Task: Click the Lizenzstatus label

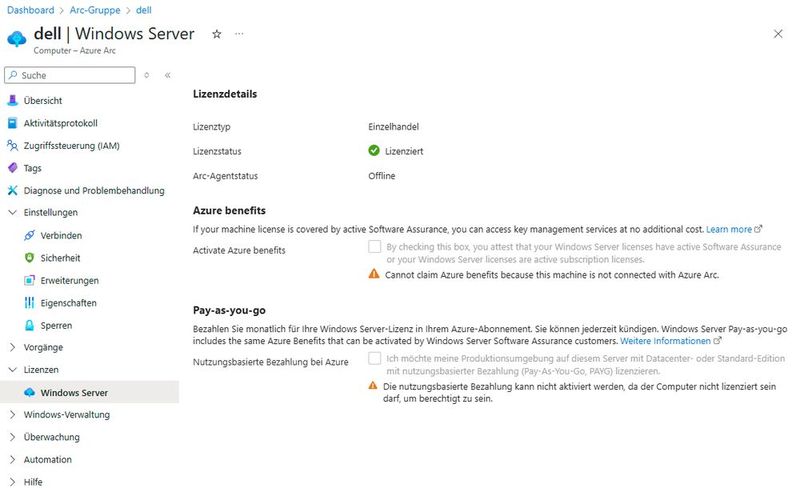Action: [217, 151]
